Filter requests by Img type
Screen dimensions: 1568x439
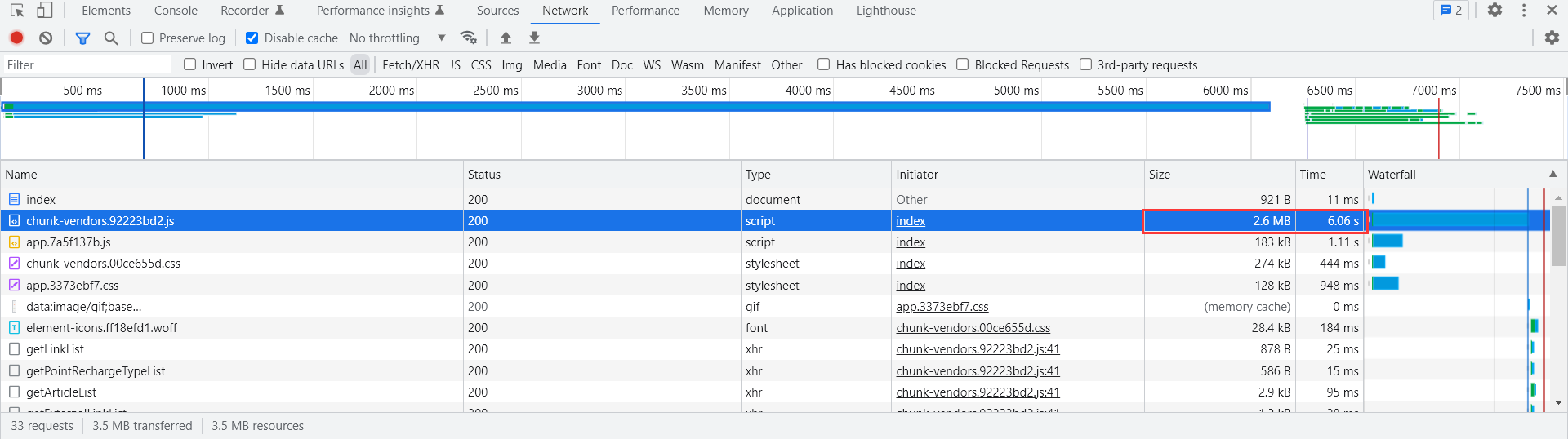click(x=512, y=64)
